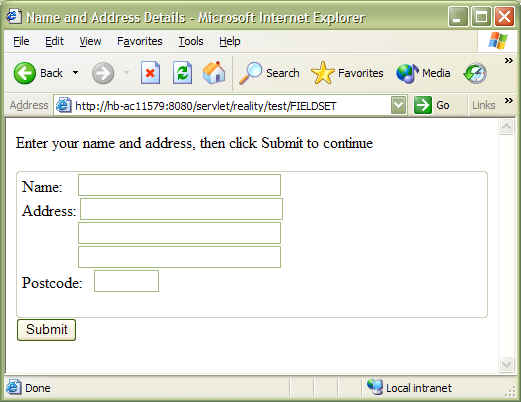Open the Media toolbar button
521x402 pixels.
(x=423, y=73)
